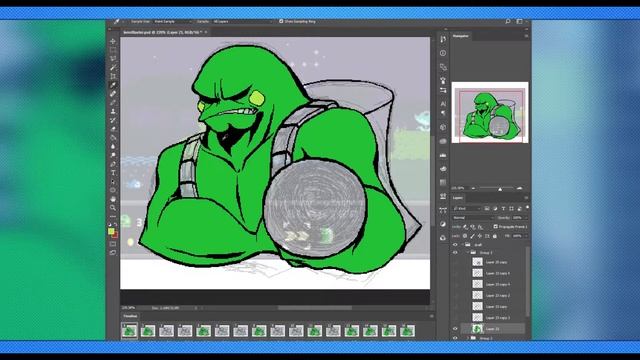Hide the Group 1 layer group

(455, 253)
